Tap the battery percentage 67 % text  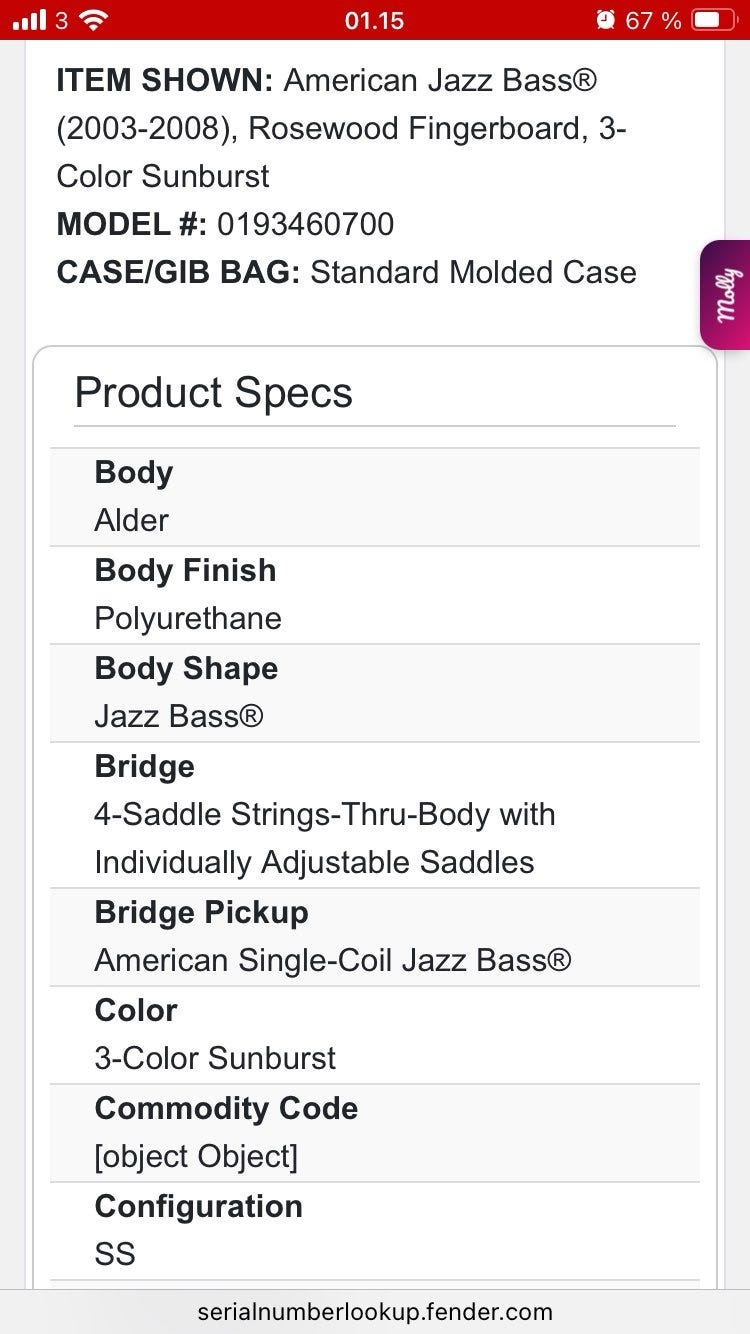[x=653, y=20]
